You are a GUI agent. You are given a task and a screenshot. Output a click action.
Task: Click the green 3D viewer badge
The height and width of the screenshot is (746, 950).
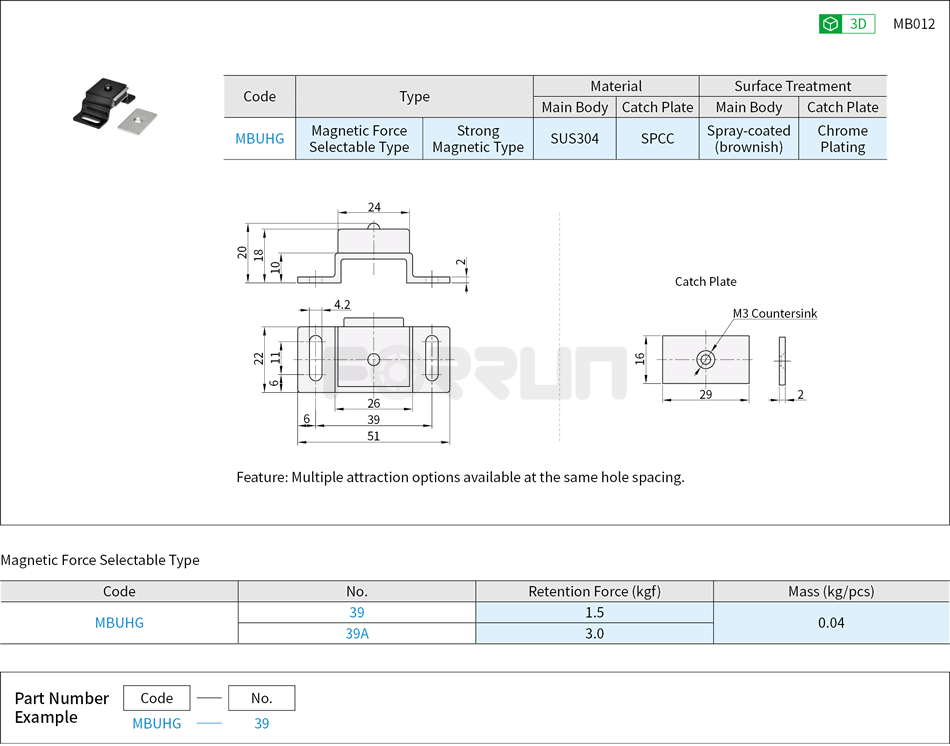[x=847, y=23]
